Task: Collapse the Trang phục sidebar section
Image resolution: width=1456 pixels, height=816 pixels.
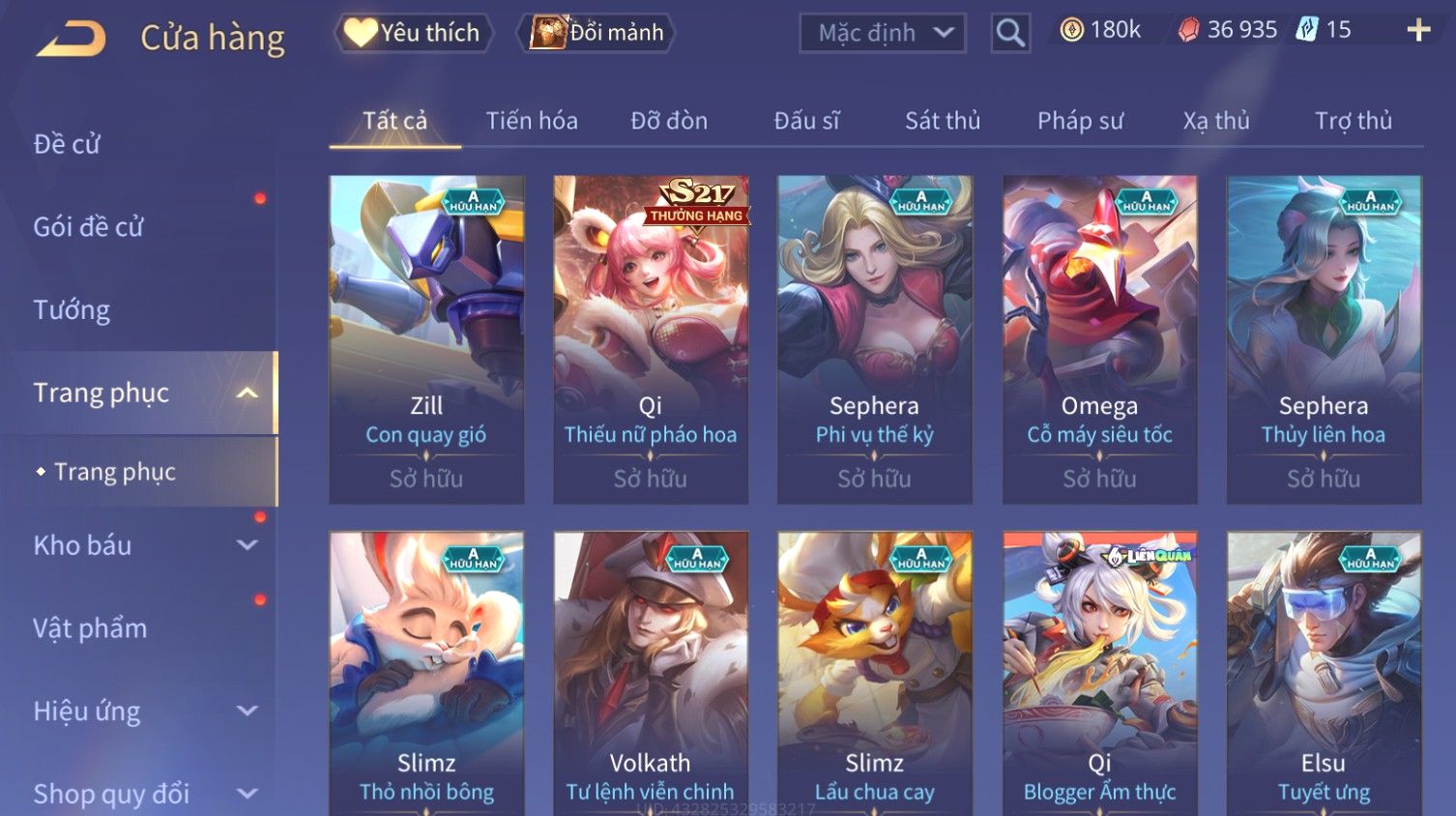Action: [x=248, y=393]
